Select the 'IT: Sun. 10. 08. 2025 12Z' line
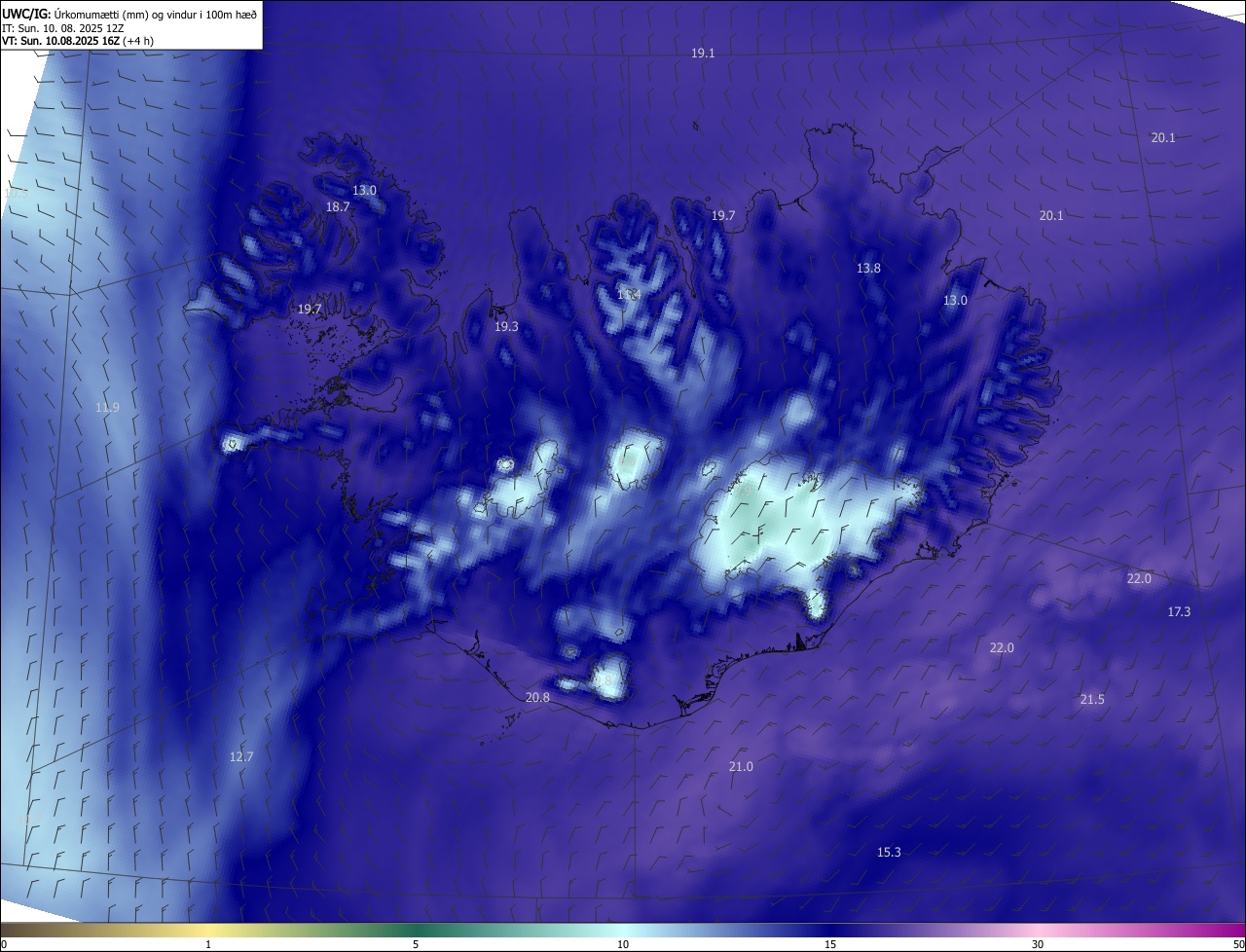This screenshot has height=952, width=1246. (63, 28)
